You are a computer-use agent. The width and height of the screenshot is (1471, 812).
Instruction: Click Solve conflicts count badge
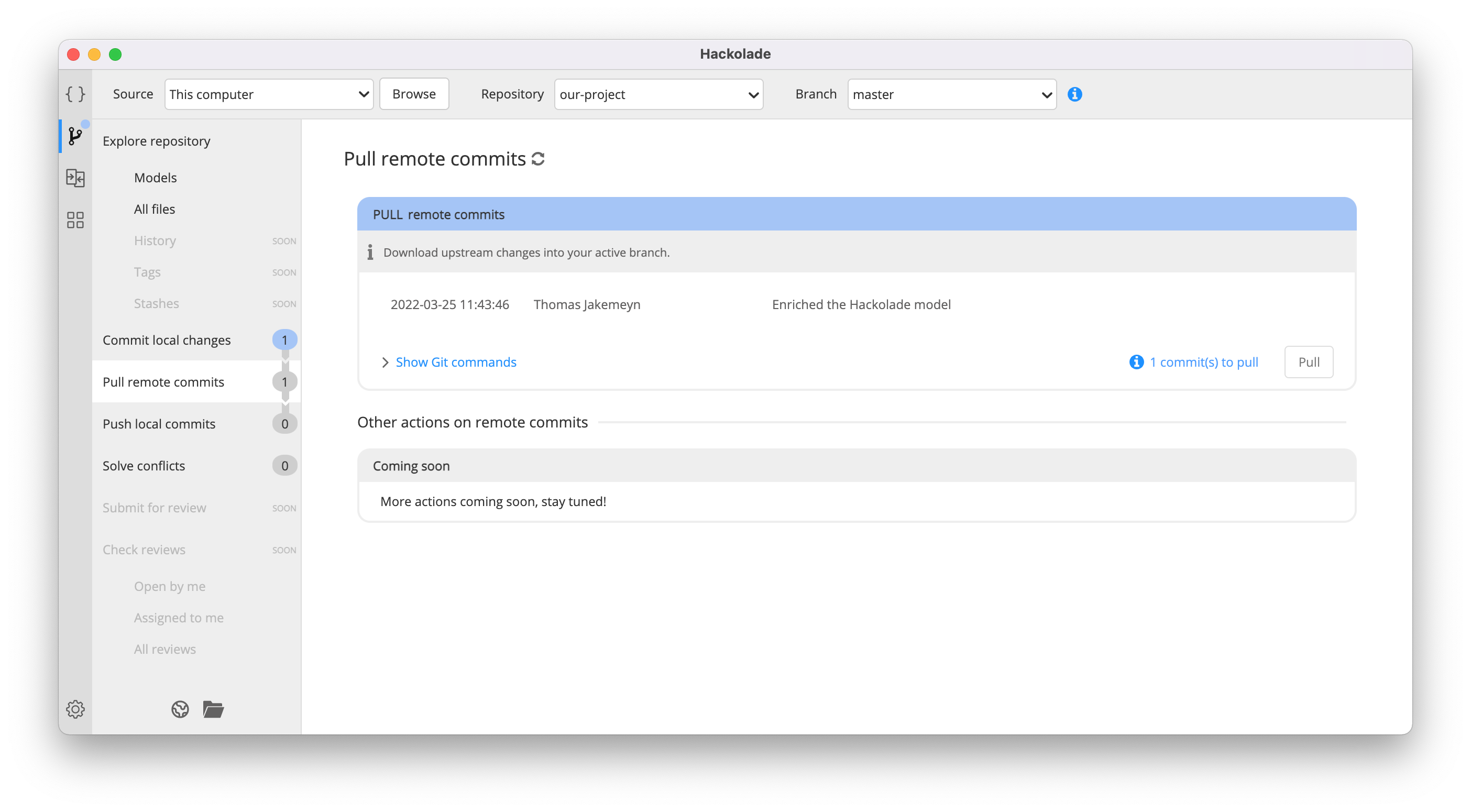coord(284,465)
